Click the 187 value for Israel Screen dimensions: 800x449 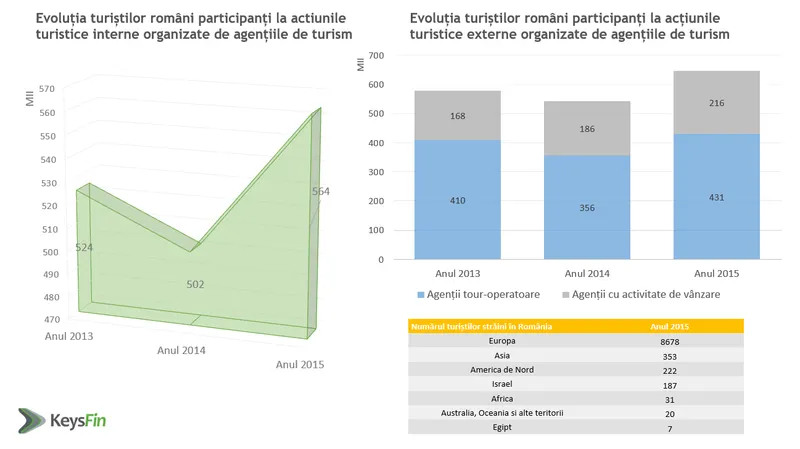point(669,386)
